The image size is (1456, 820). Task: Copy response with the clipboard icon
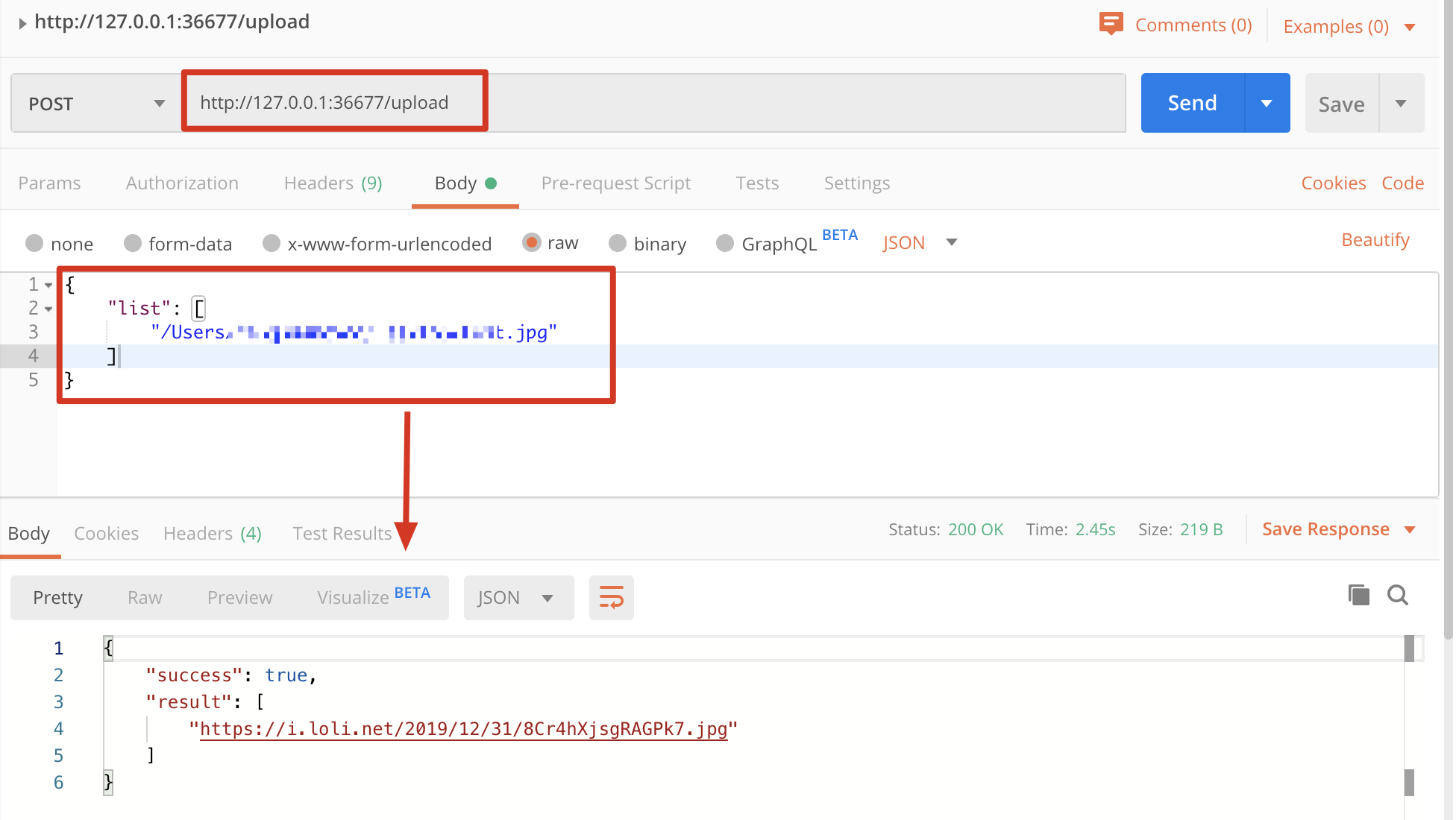pyautogui.click(x=1358, y=595)
